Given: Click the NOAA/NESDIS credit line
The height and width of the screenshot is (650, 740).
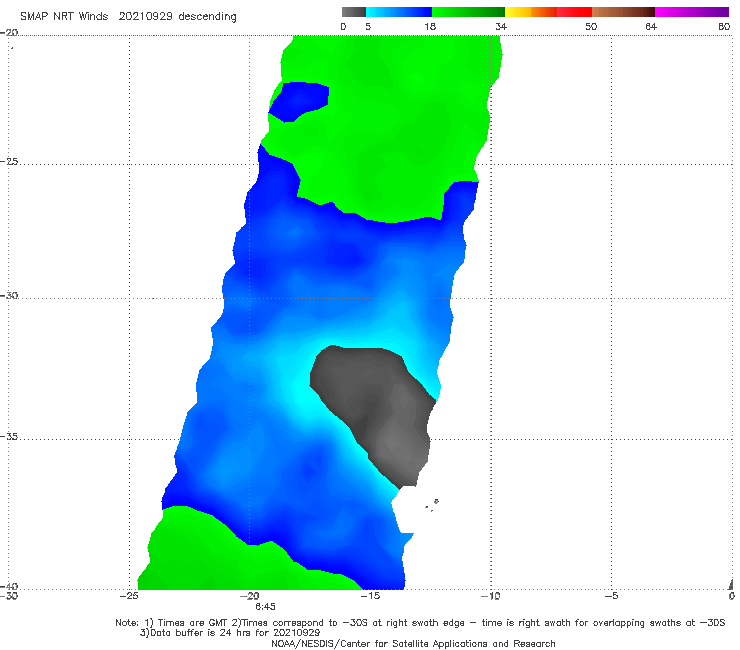Looking at the screenshot, I should click(x=413, y=644).
